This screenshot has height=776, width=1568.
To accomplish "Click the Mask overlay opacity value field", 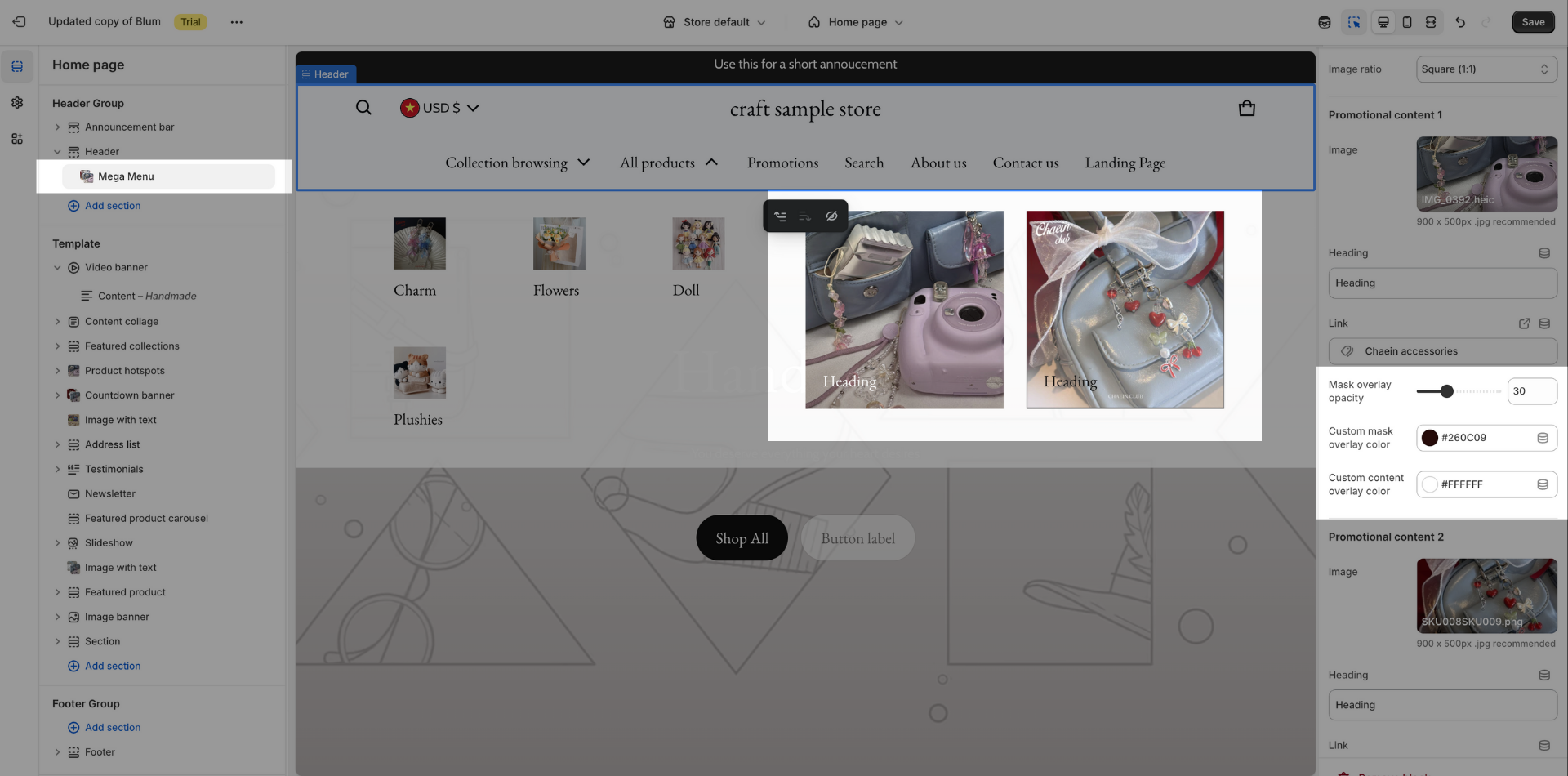I will [x=1532, y=391].
